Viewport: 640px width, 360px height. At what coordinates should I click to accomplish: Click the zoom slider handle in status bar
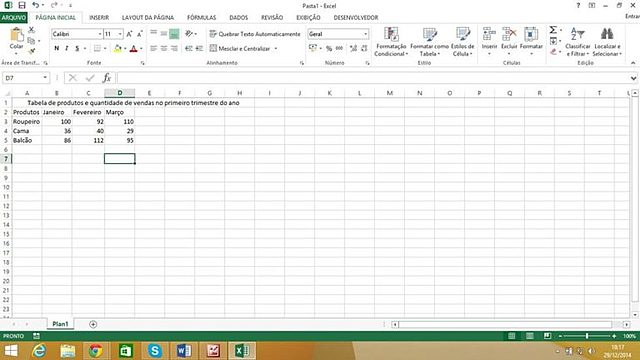[587, 336]
